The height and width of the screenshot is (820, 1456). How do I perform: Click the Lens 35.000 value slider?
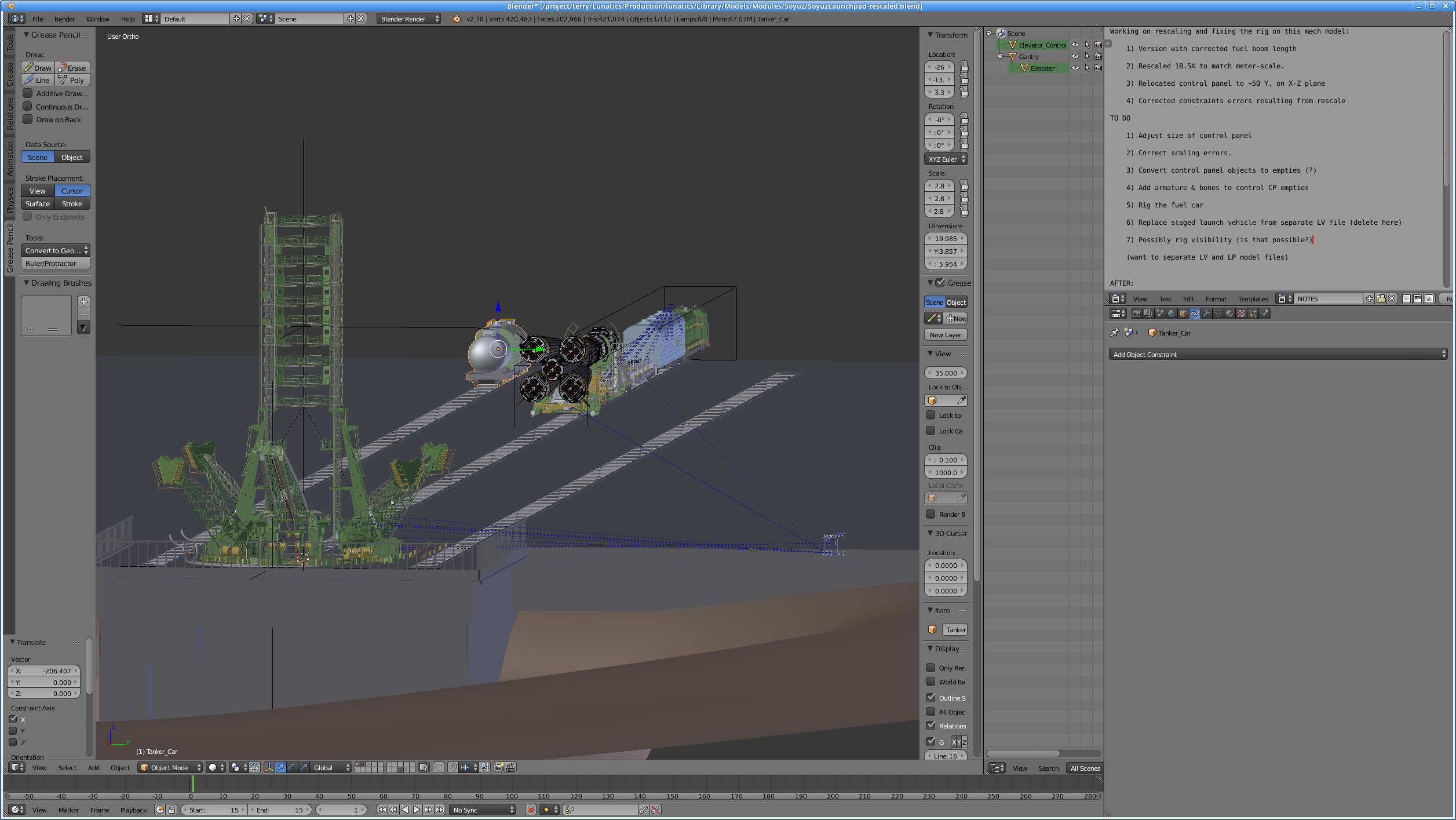(946, 373)
